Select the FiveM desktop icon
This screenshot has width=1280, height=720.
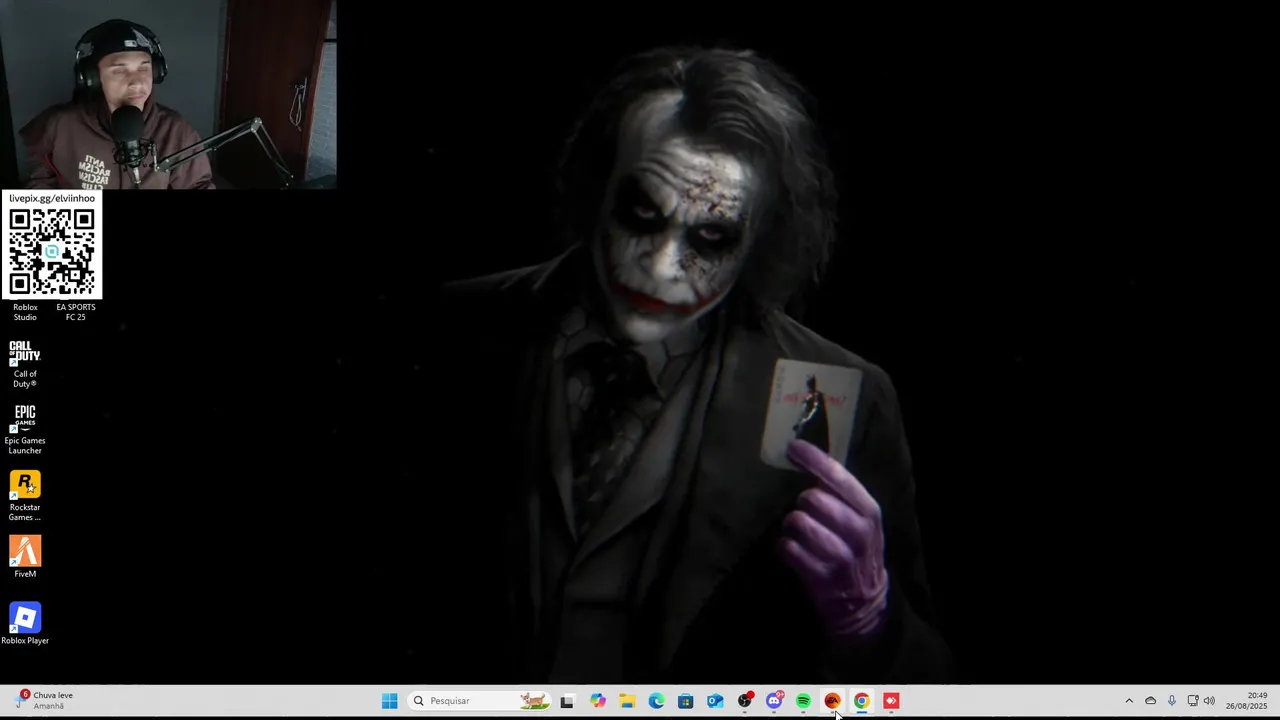point(25,557)
